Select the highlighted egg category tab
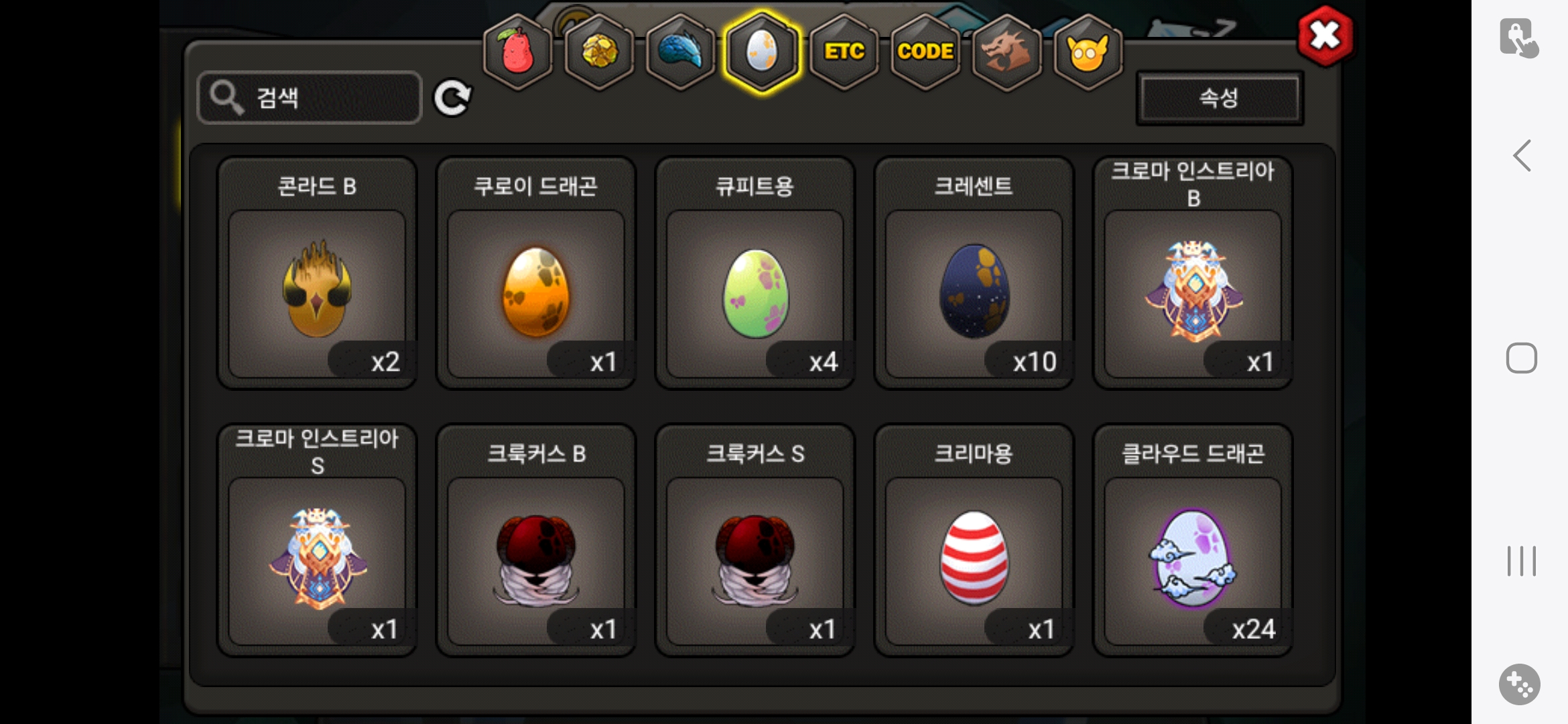 (x=761, y=51)
